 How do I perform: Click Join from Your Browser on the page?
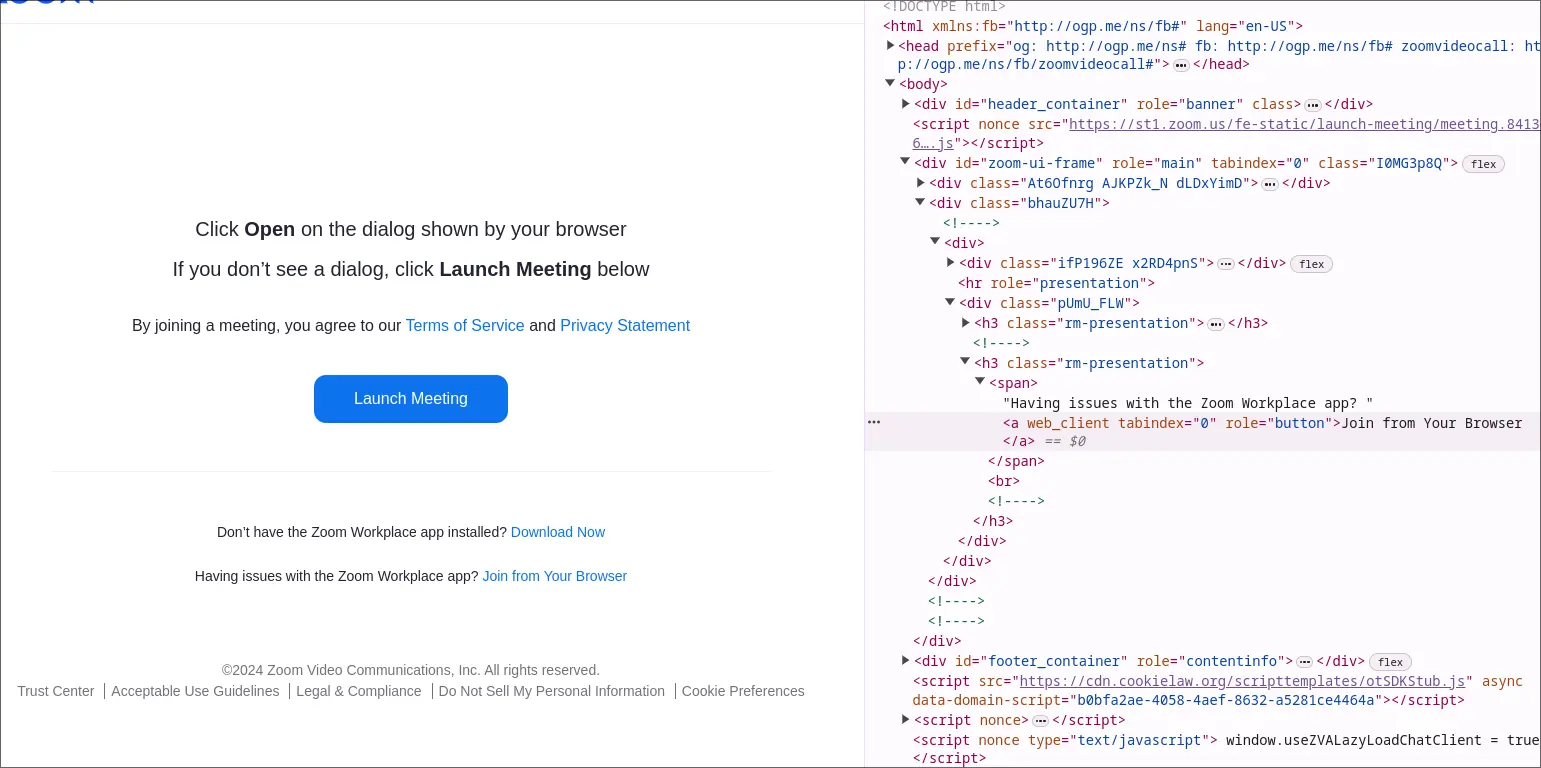tap(554, 577)
